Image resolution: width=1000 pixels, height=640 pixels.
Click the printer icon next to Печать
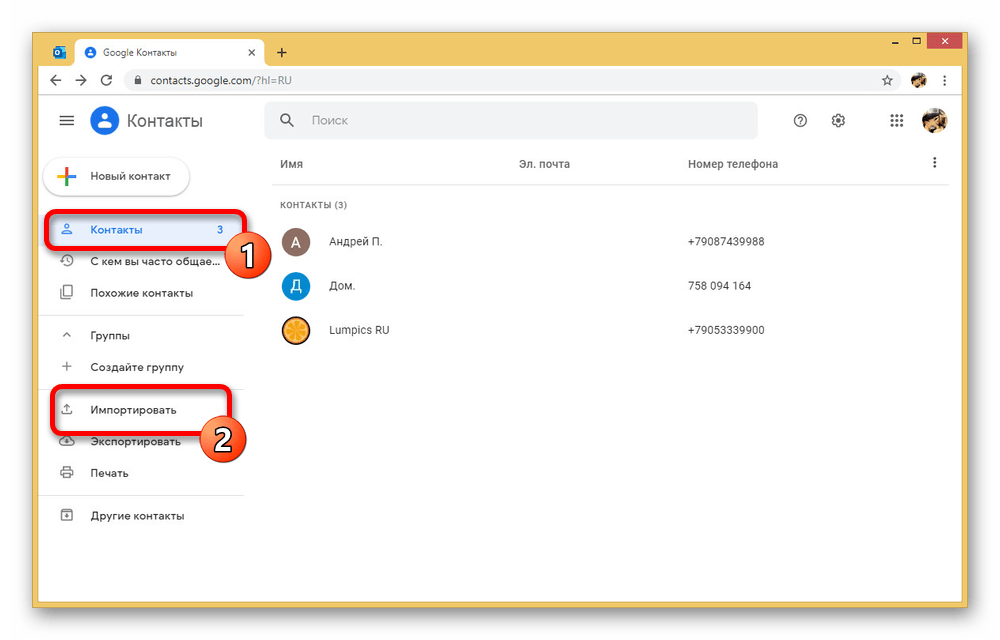66,472
